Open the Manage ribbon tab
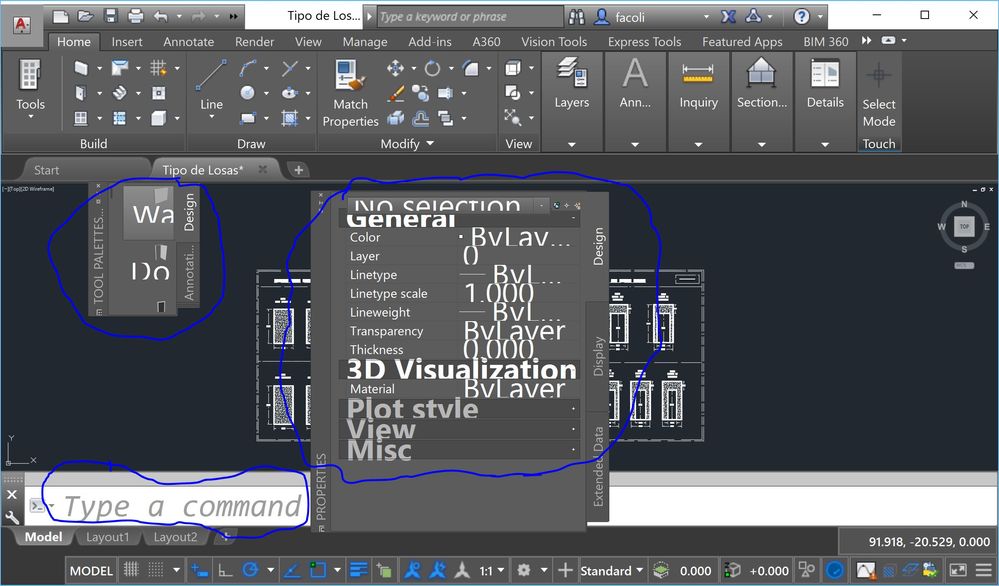 365,41
